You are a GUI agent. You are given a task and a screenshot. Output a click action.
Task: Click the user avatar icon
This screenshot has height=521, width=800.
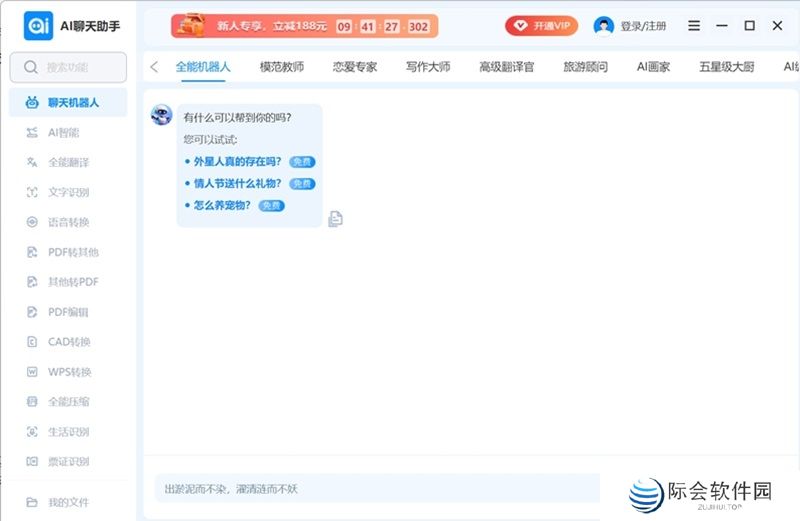click(x=604, y=26)
